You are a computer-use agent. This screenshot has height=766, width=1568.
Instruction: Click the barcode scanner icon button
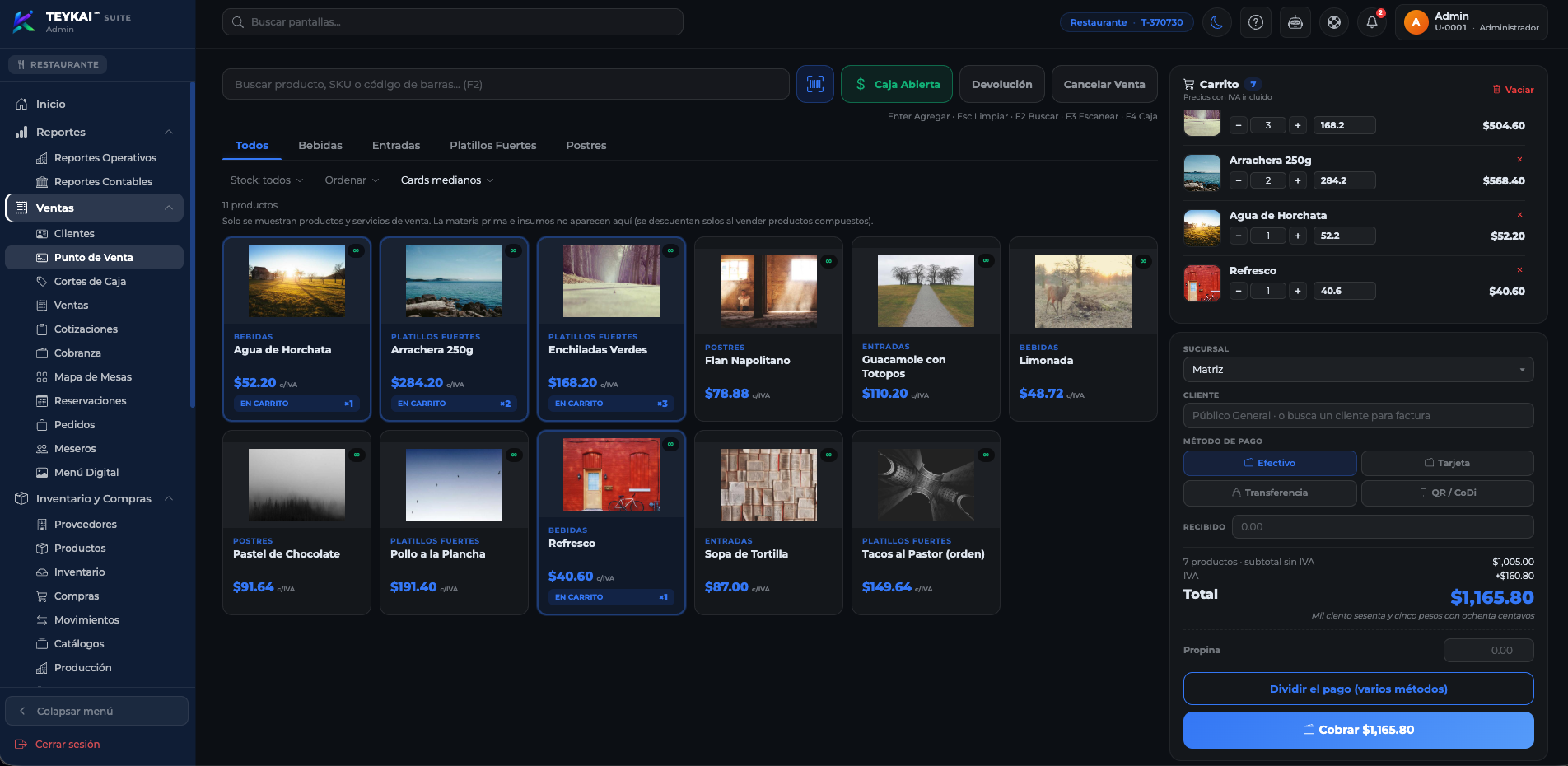814,84
